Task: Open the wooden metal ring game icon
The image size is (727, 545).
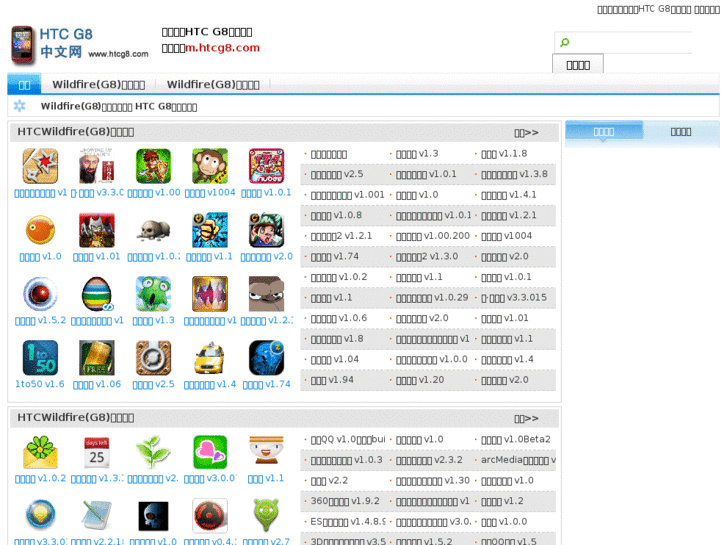Action: tap(153, 358)
